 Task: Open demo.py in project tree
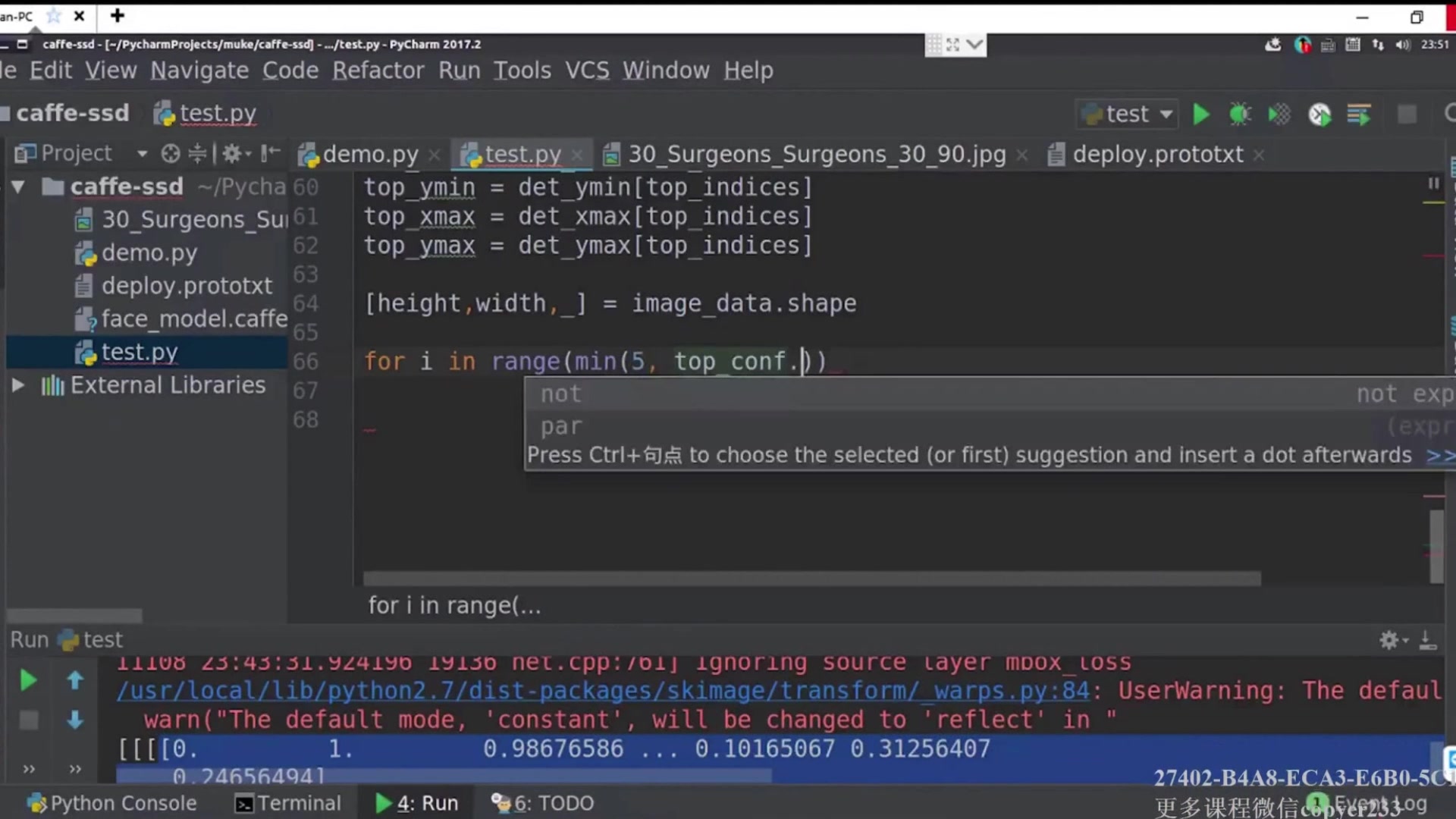136,253
